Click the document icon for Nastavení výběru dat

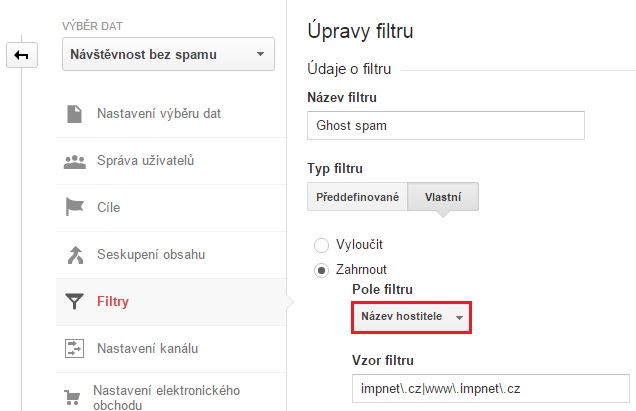(x=74, y=114)
